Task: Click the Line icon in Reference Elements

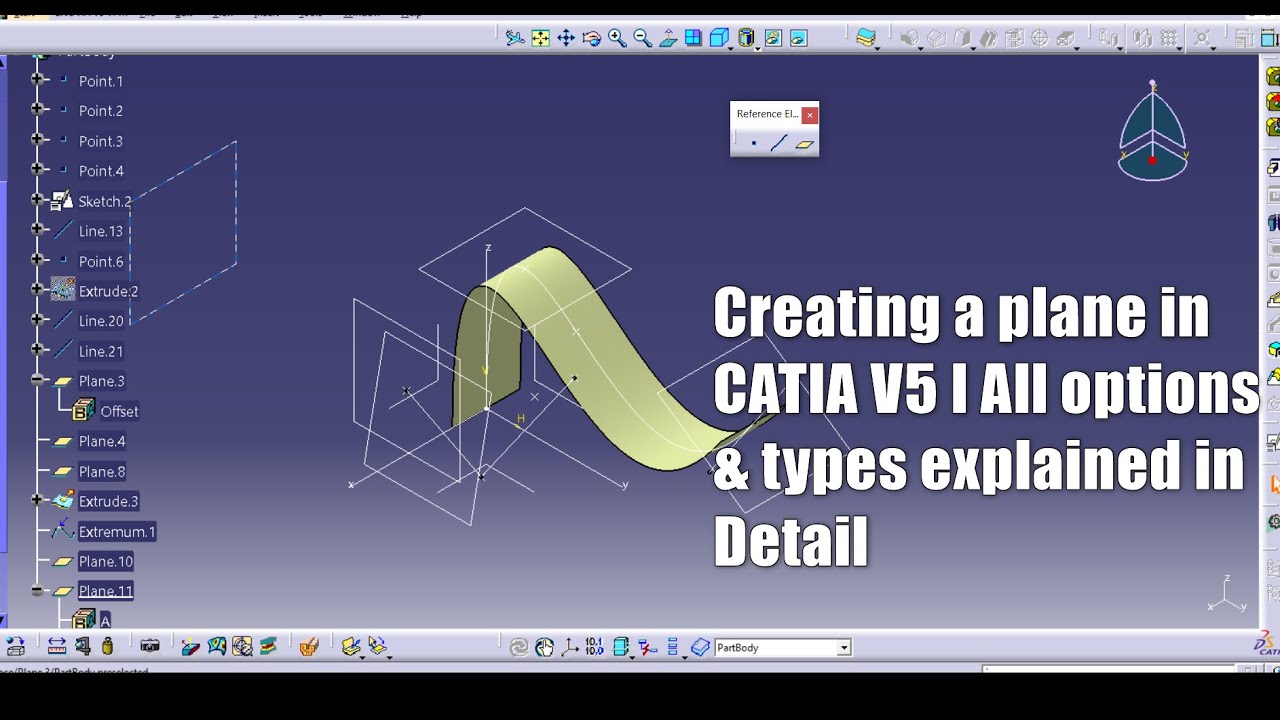Action: tap(779, 143)
